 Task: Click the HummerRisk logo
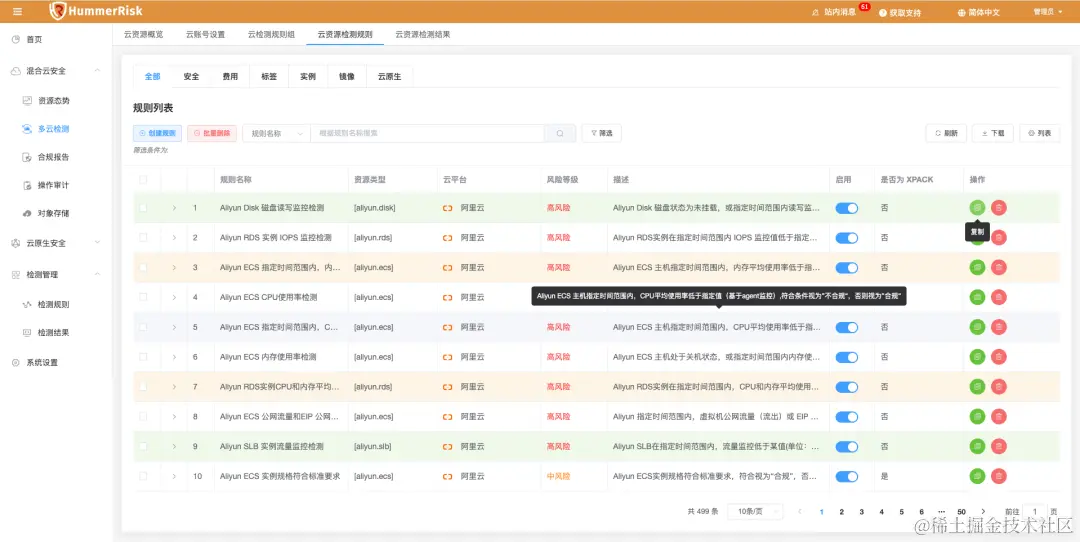(96, 11)
